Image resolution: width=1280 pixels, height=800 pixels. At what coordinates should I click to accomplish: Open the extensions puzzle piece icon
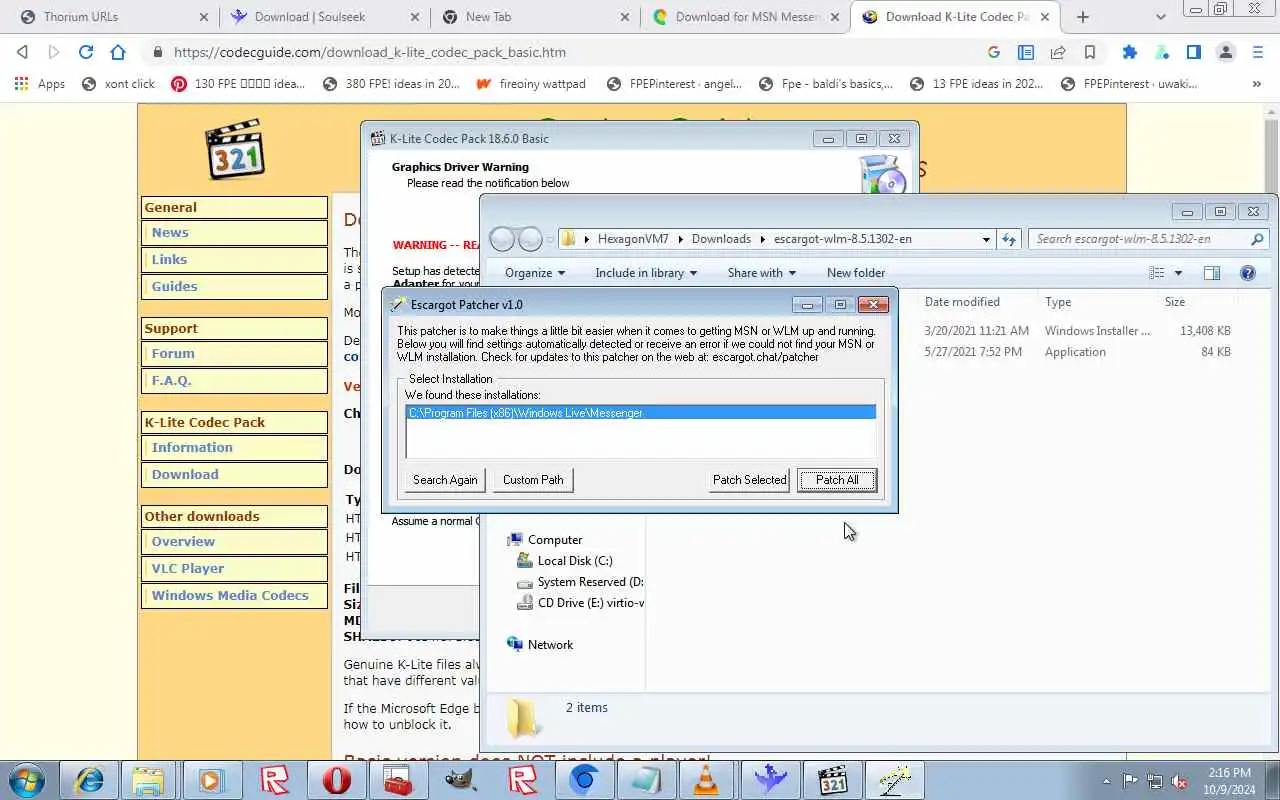click(1130, 52)
